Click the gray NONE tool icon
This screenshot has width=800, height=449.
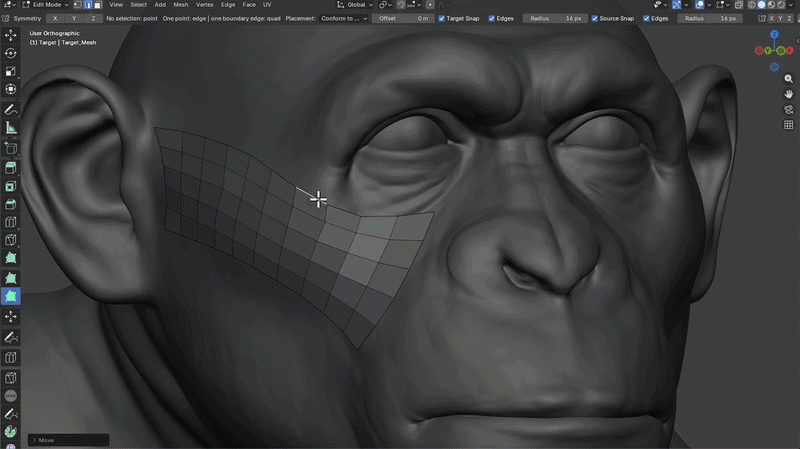coord(11,396)
